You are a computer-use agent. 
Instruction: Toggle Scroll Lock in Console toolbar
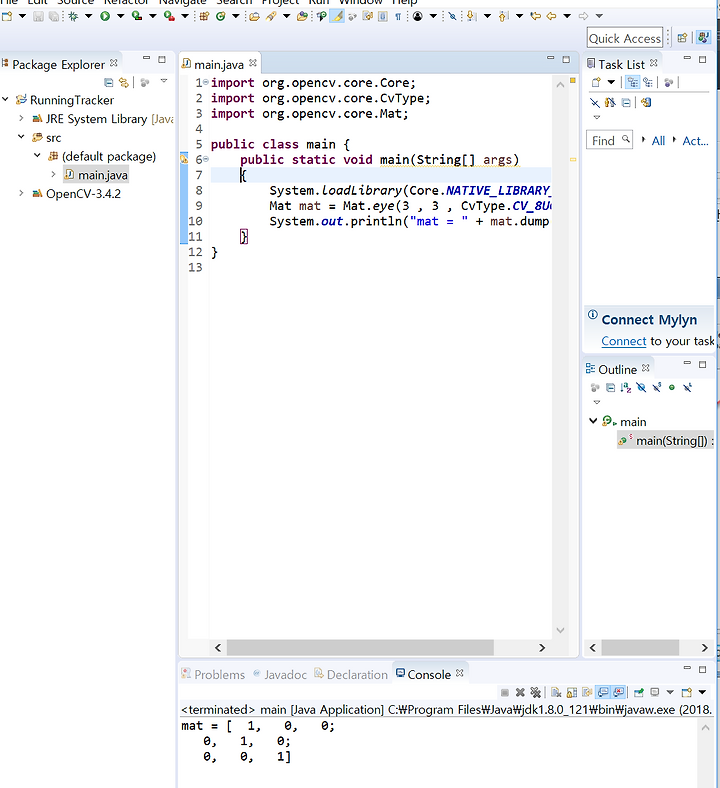tap(571, 693)
